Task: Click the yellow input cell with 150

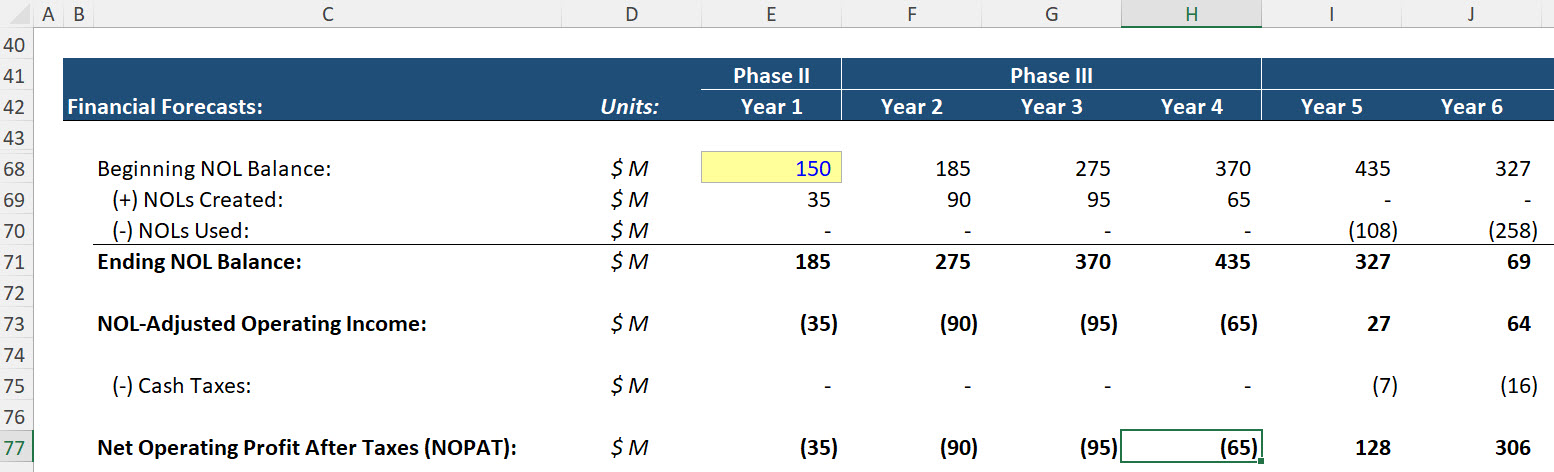Action: pyautogui.click(x=771, y=169)
